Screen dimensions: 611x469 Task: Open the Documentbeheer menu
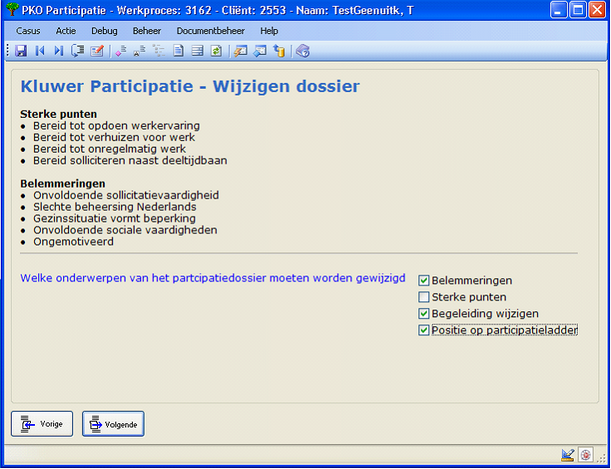pyautogui.click(x=210, y=31)
